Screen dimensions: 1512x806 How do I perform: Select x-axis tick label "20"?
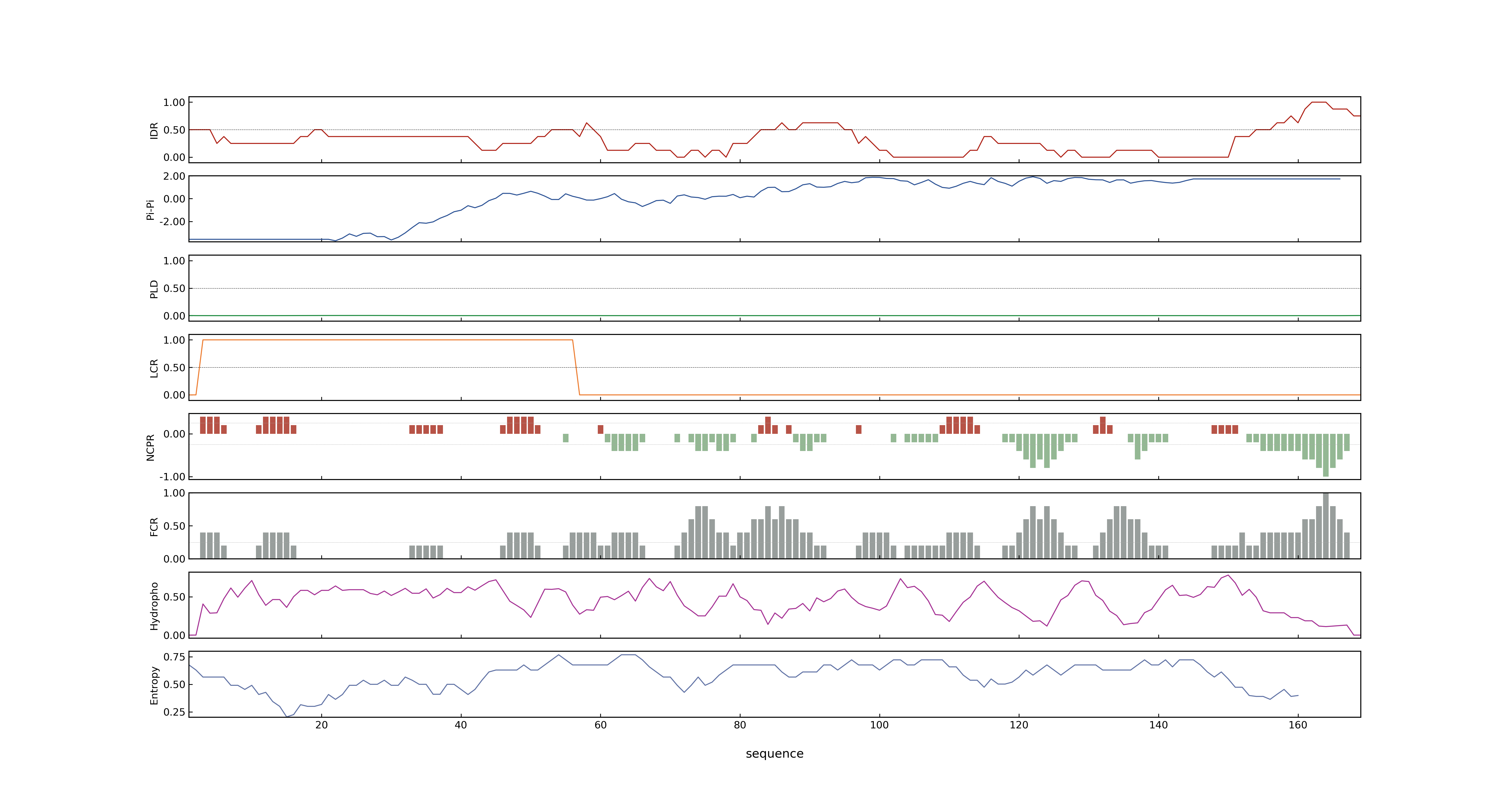point(322,725)
